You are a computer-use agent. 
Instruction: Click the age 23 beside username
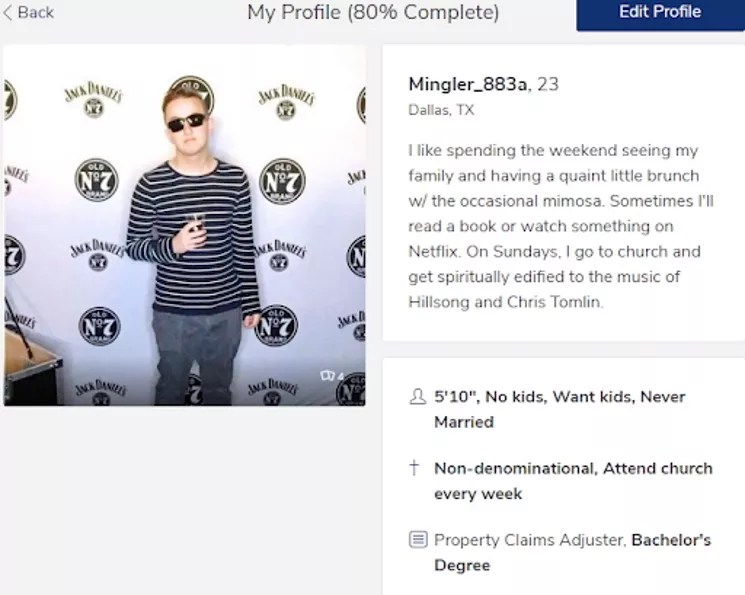click(x=548, y=84)
